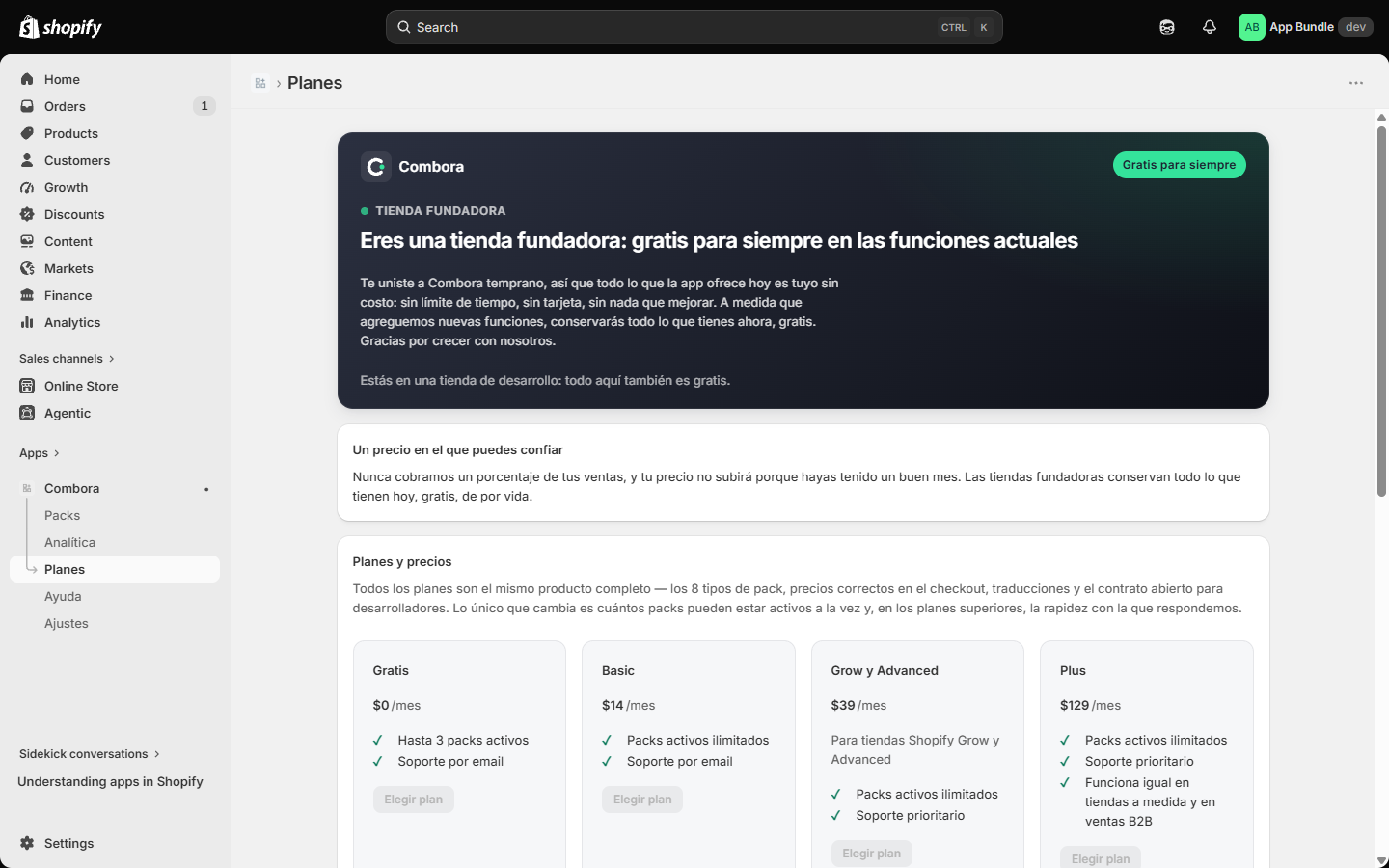Viewport: 1389px width, 868px height.
Task: Click Hasta 3 packs activos text
Action: click(x=463, y=740)
